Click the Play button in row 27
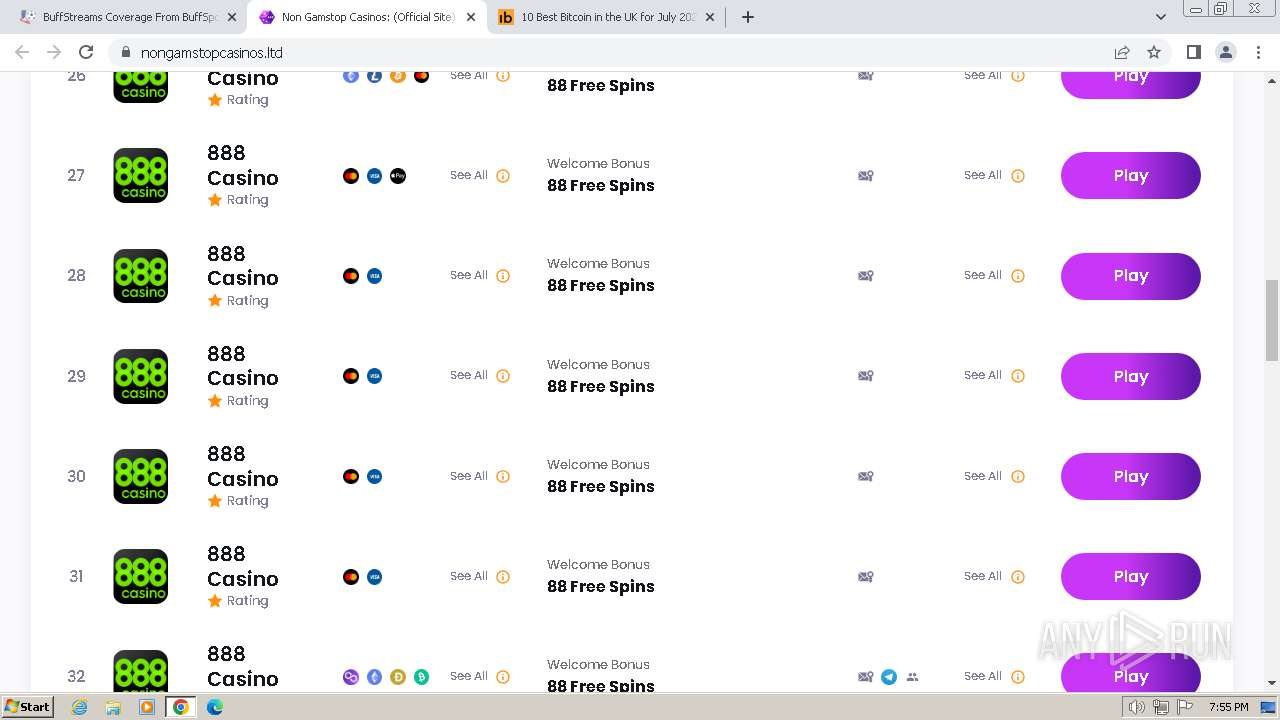1280x720 pixels. [1130, 176]
